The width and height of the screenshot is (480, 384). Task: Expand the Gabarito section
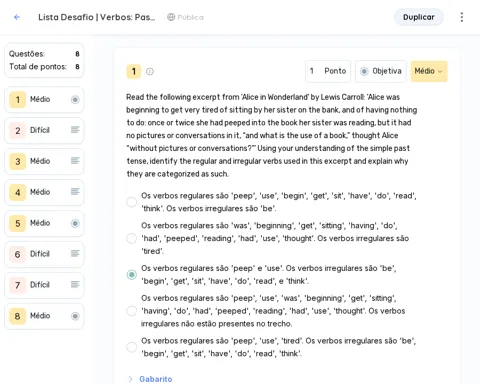point(130,379)
